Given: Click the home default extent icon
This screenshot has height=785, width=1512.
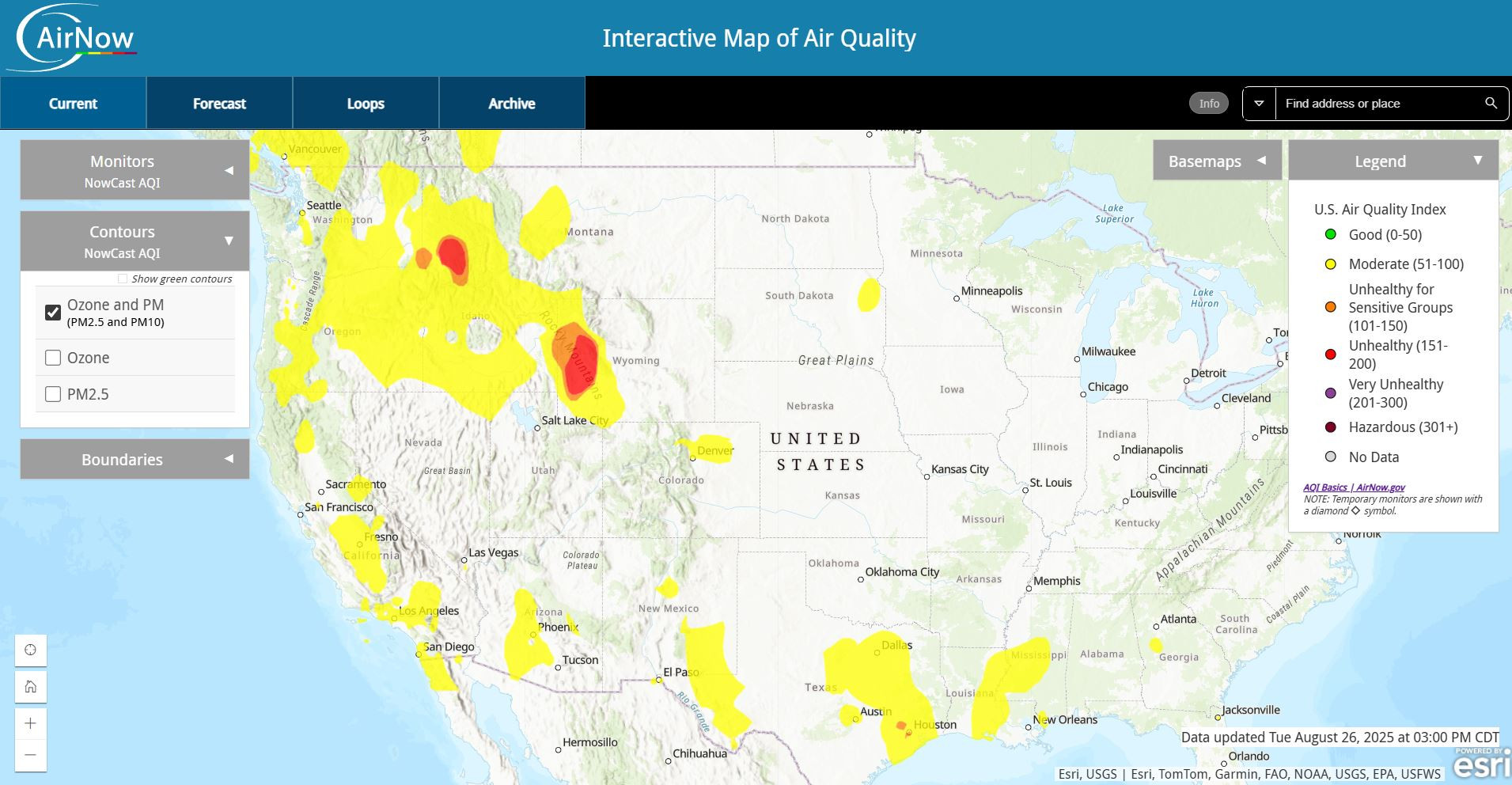Looking at the screenshot, I should coord(31,687).
